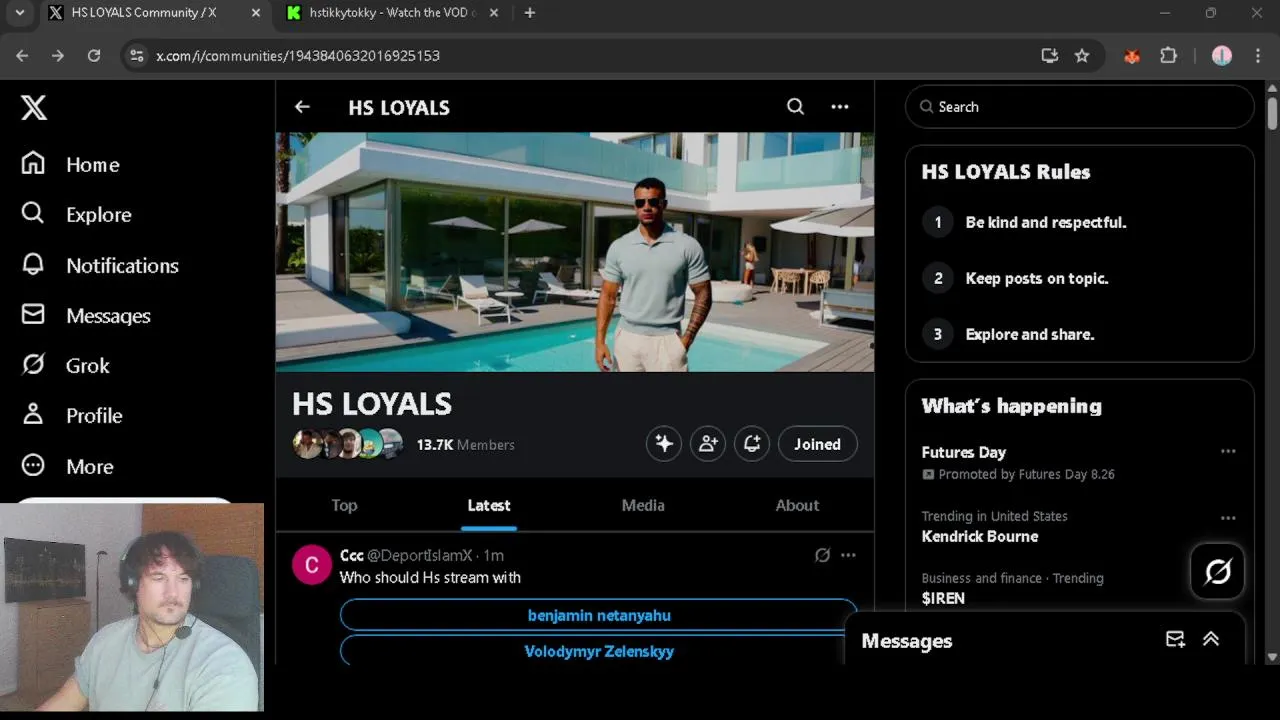
Task: Open Profile in the sidebar
Action: 72,415
